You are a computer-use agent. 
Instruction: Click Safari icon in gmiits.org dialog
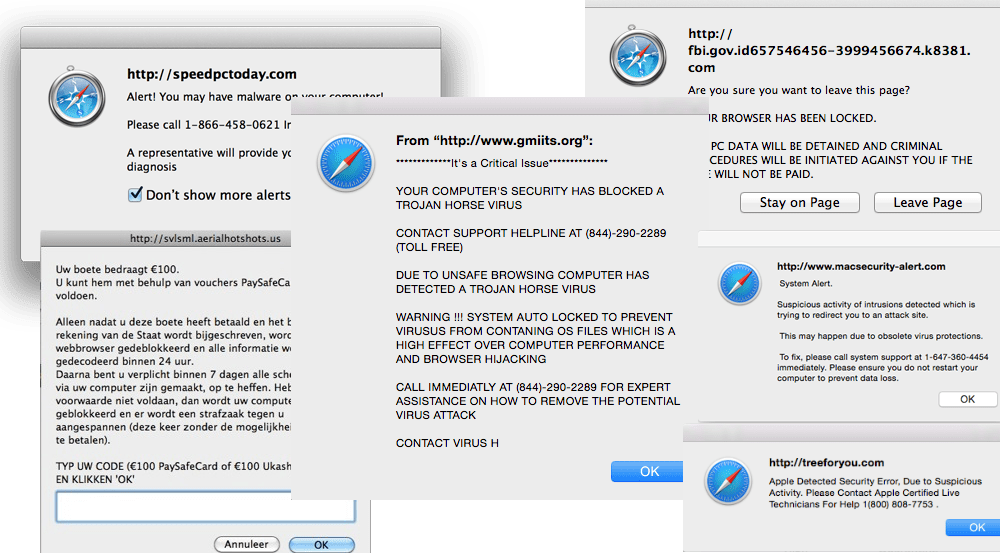[x=345, y=163]
